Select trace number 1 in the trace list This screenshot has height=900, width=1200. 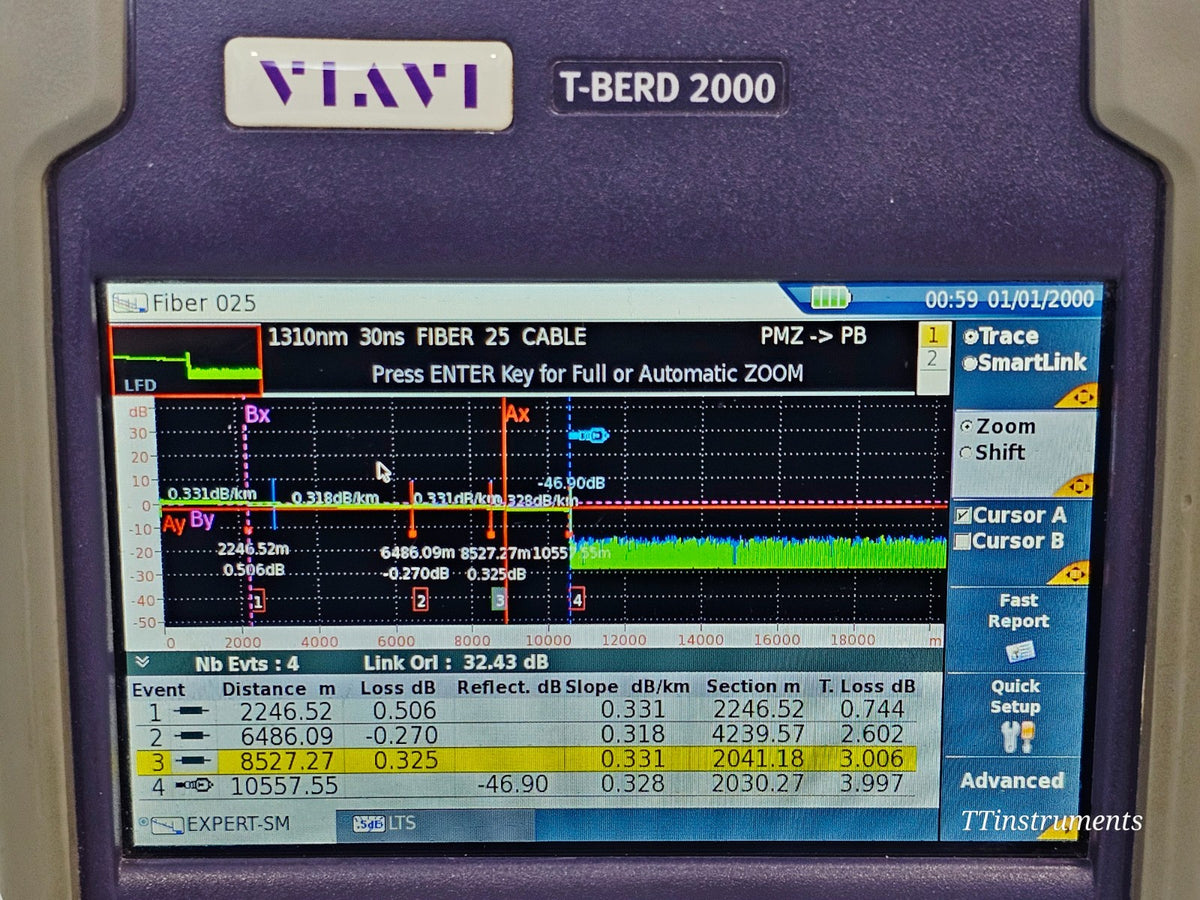pyautogui.click(x=932, y=336)
